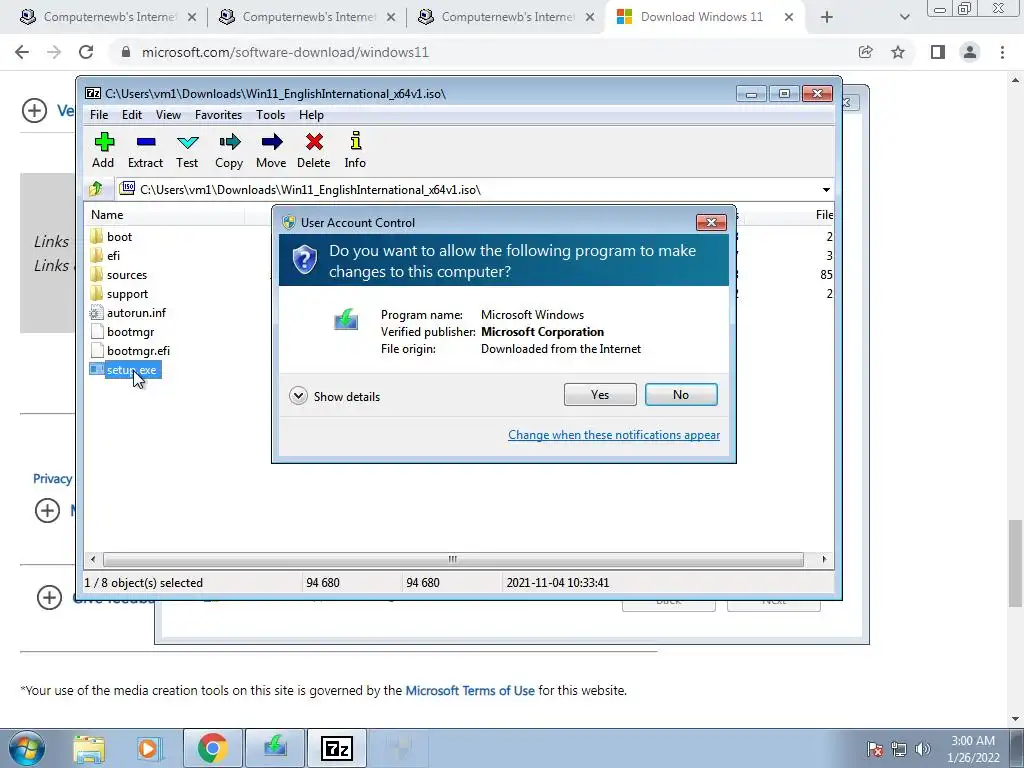Go up one folder level in 7-Zip
Screen dimensions: 1024x768
pos(96,189)
